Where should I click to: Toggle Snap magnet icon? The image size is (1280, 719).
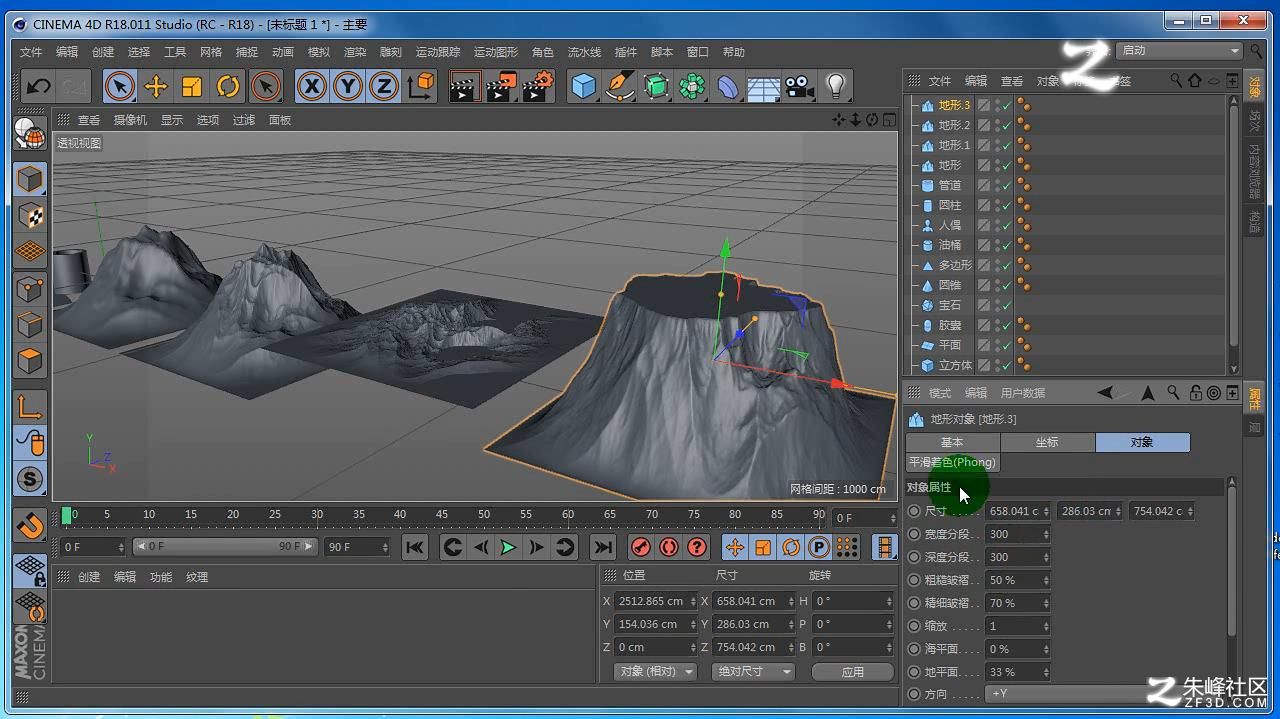click(30, 525)
